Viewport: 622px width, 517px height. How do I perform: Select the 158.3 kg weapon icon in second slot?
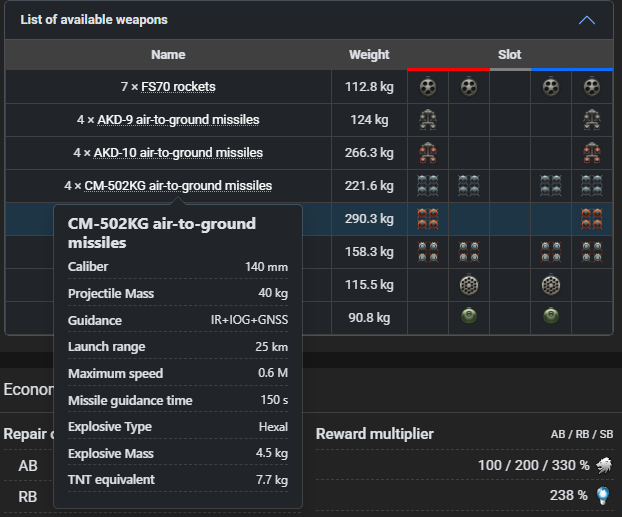[x=468, y=252]
